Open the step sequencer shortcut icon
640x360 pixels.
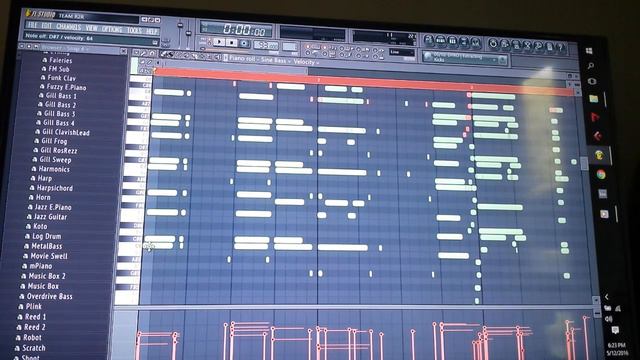pyautogui.click(x=440, y=41)
